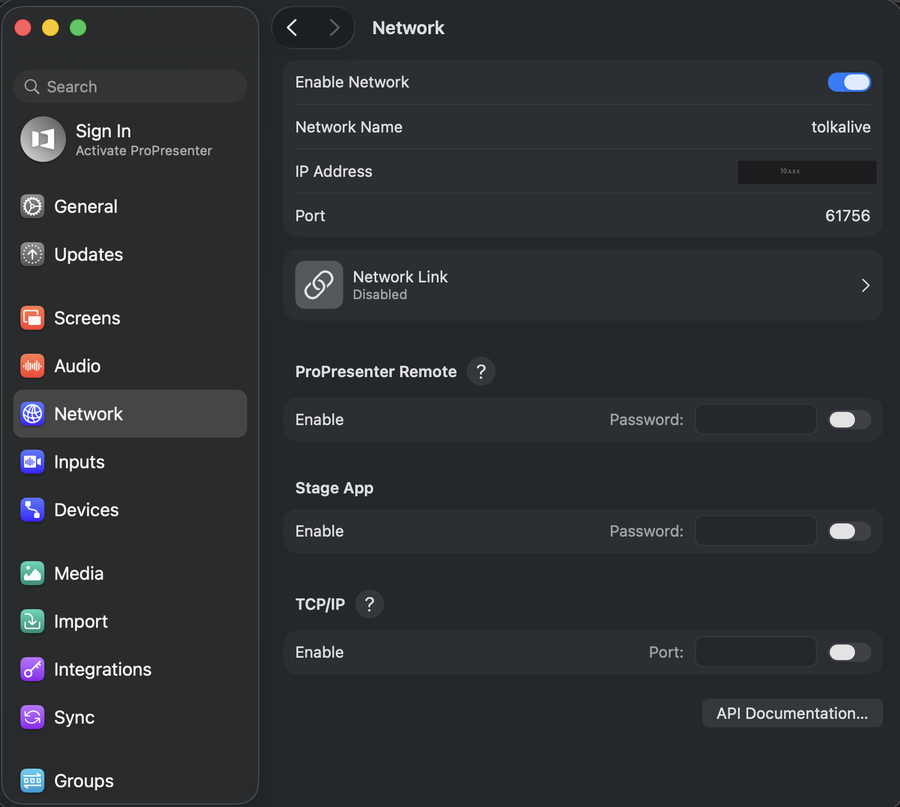
Task: Open the Updates arrow icon
Action: pos(32,254)
